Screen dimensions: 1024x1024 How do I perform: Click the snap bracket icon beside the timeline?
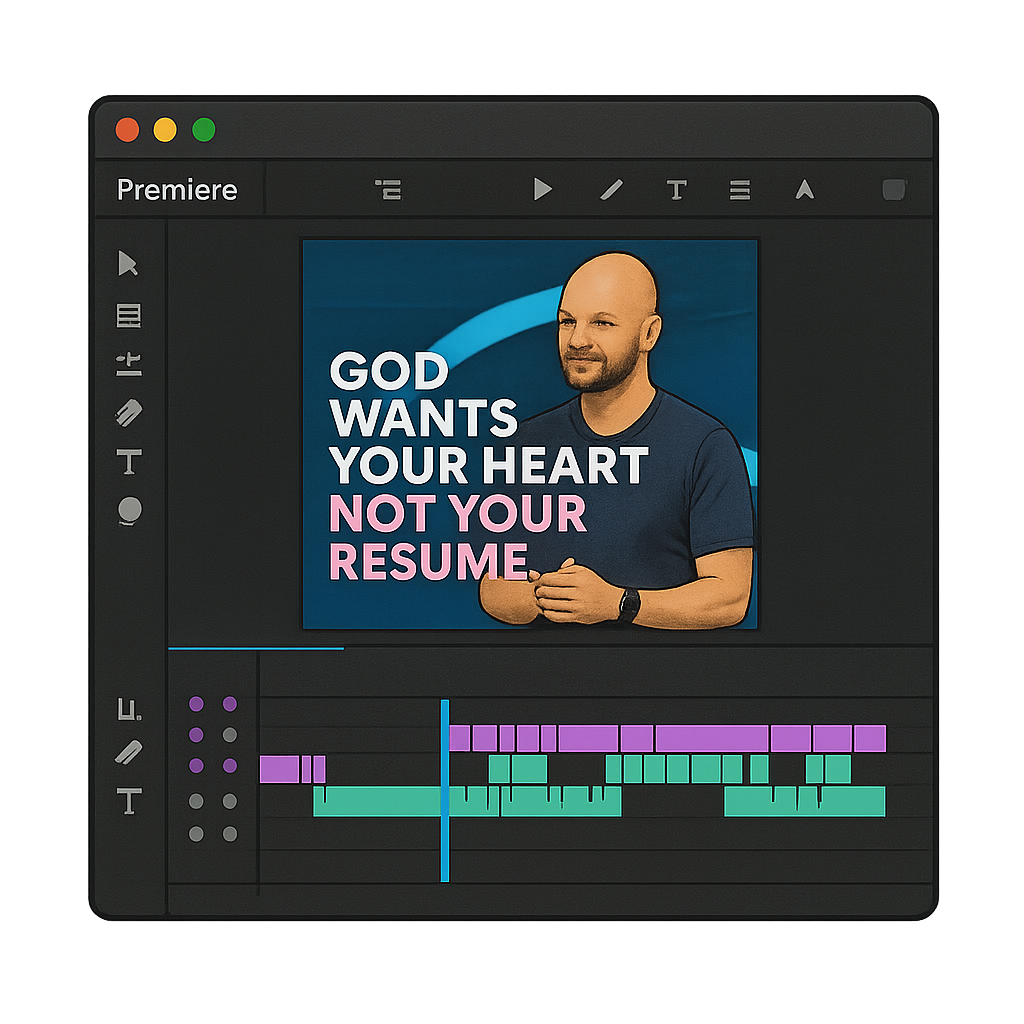129,709
